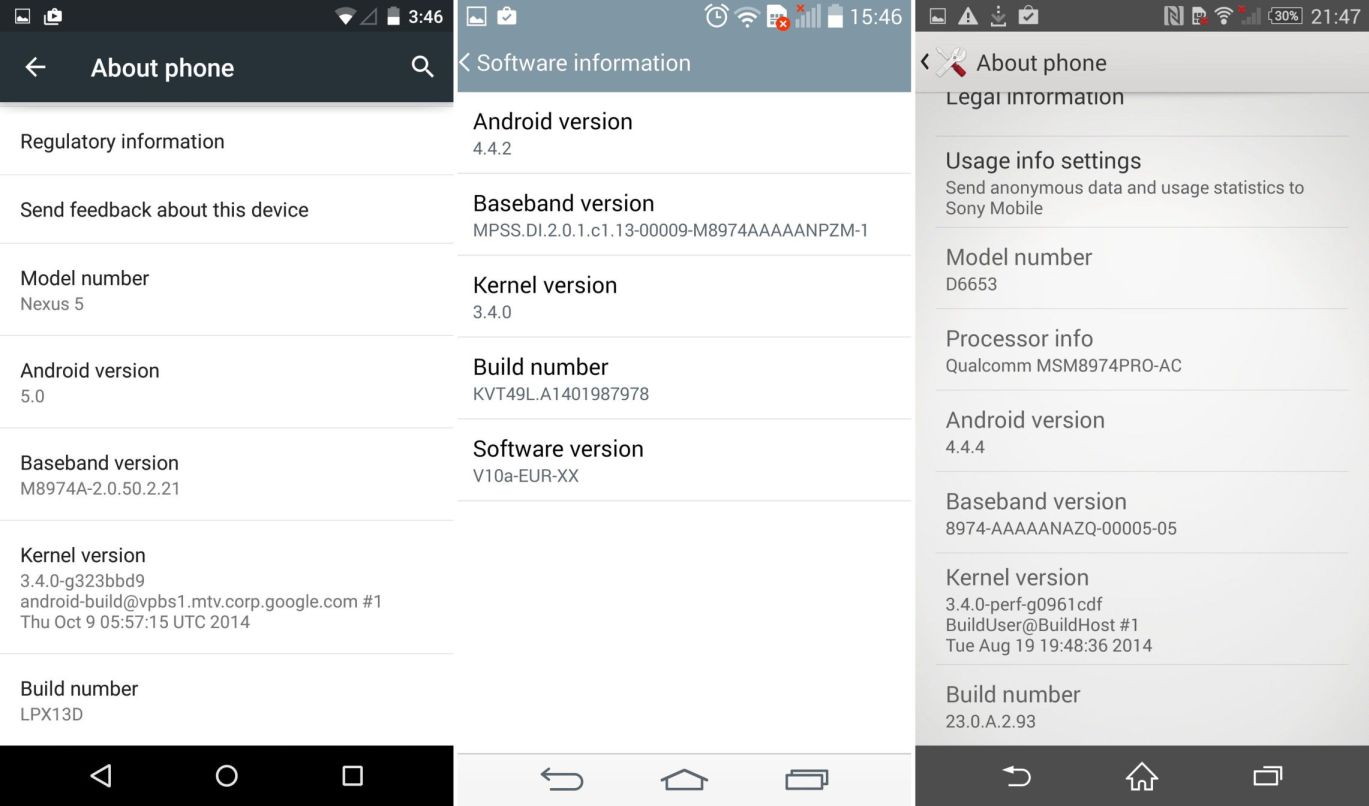Tap the circle home button in the Nexus navigation bar
This screenshot has width=1369, height=806.
[227, 775]
